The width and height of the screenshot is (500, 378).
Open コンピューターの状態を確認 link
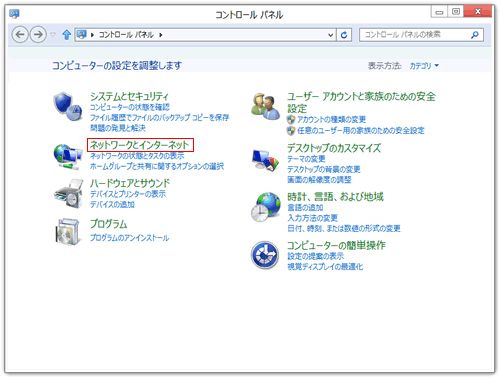130,107
